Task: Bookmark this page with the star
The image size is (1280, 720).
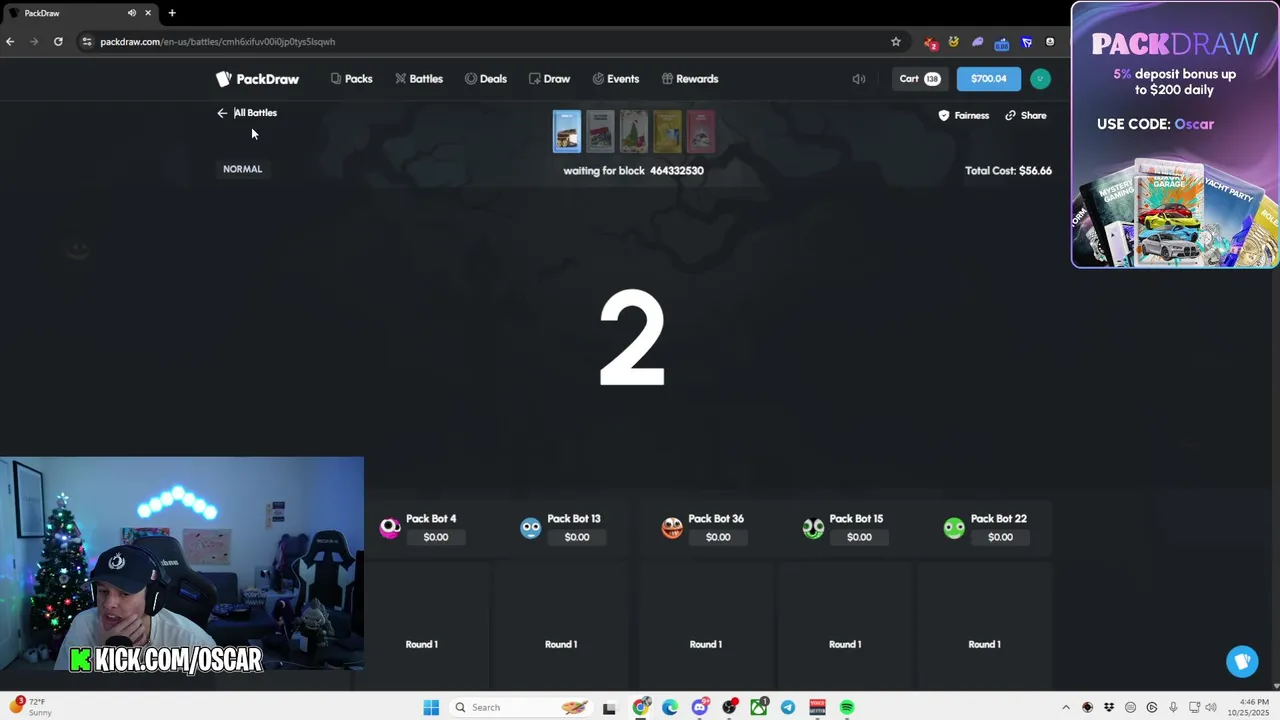Action: (896, 42)
